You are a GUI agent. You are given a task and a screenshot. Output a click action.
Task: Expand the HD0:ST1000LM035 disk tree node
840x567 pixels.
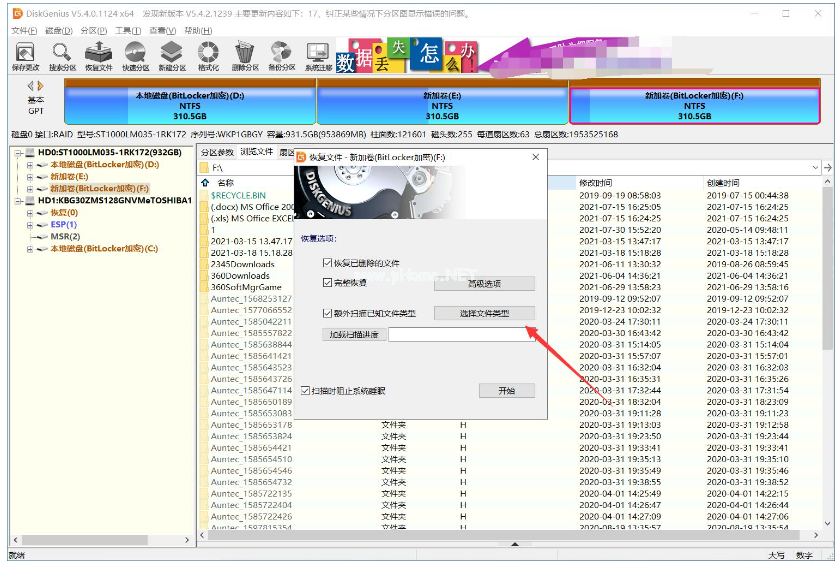pyautogui.click(x=18, y=153)
